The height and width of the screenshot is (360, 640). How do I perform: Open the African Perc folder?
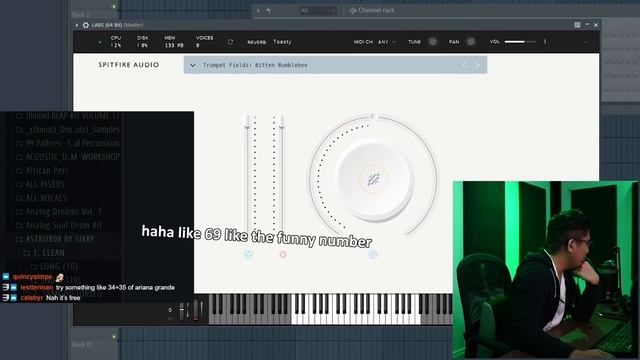pyautogui.click(x=42, y=171)
